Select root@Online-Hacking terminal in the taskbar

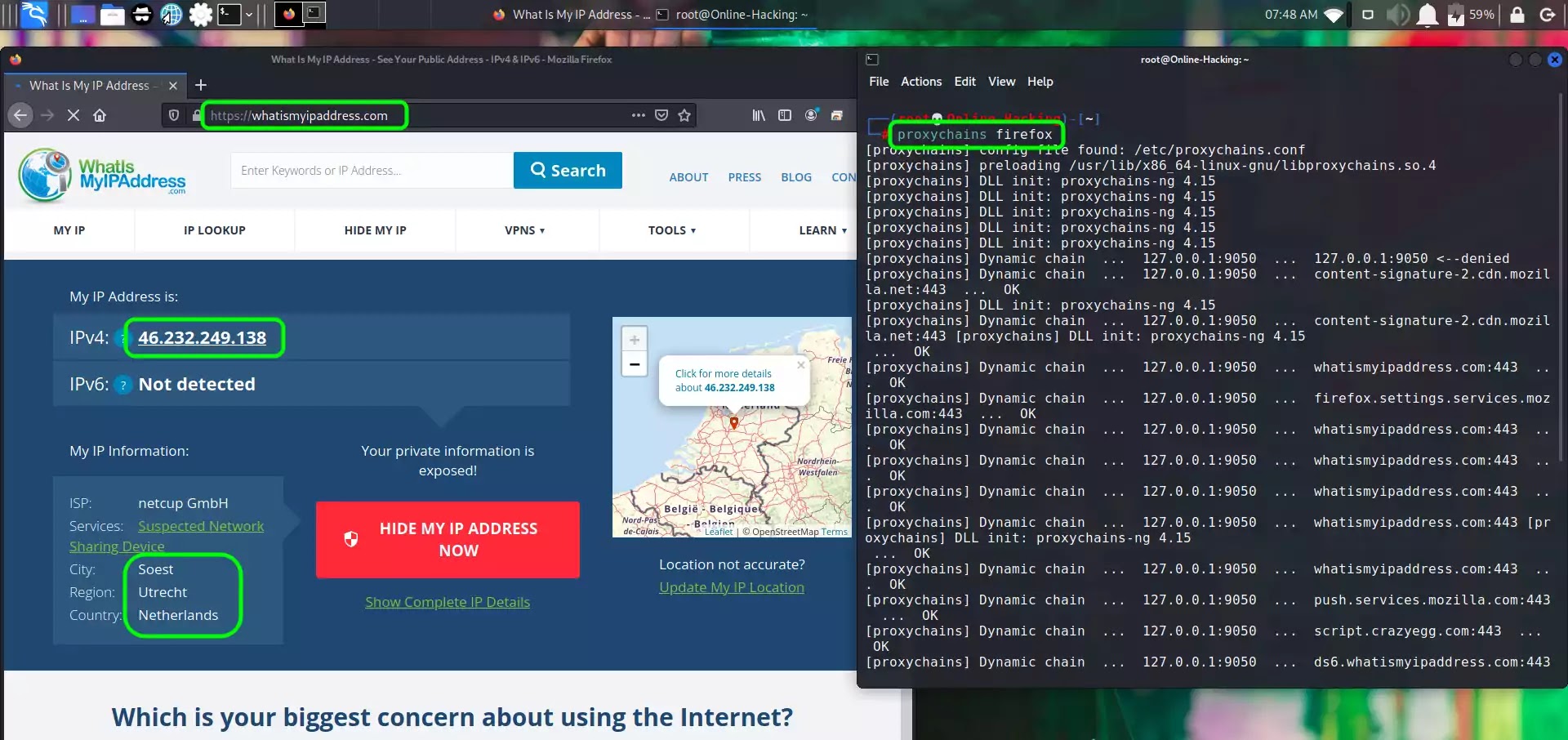[733, 15]
